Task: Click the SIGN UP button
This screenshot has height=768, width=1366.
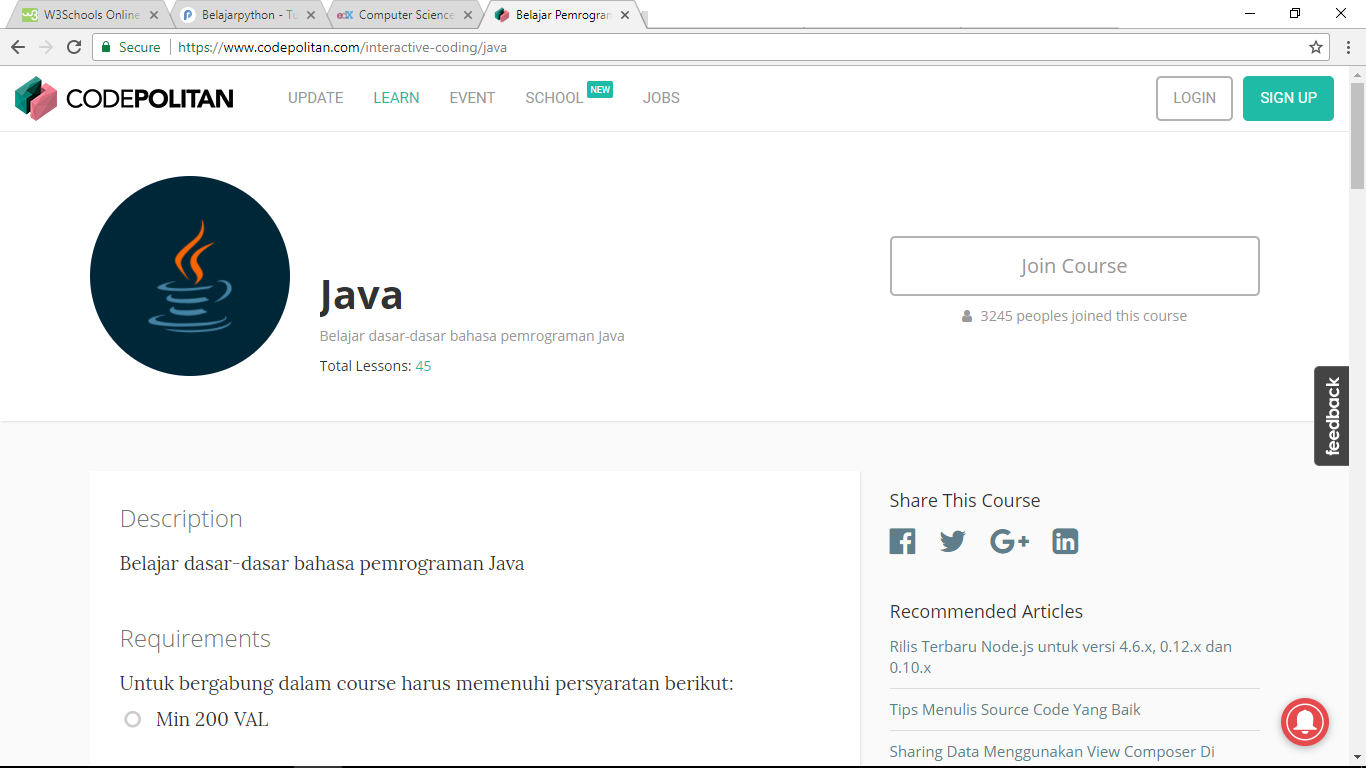Action: point(1288,98)
